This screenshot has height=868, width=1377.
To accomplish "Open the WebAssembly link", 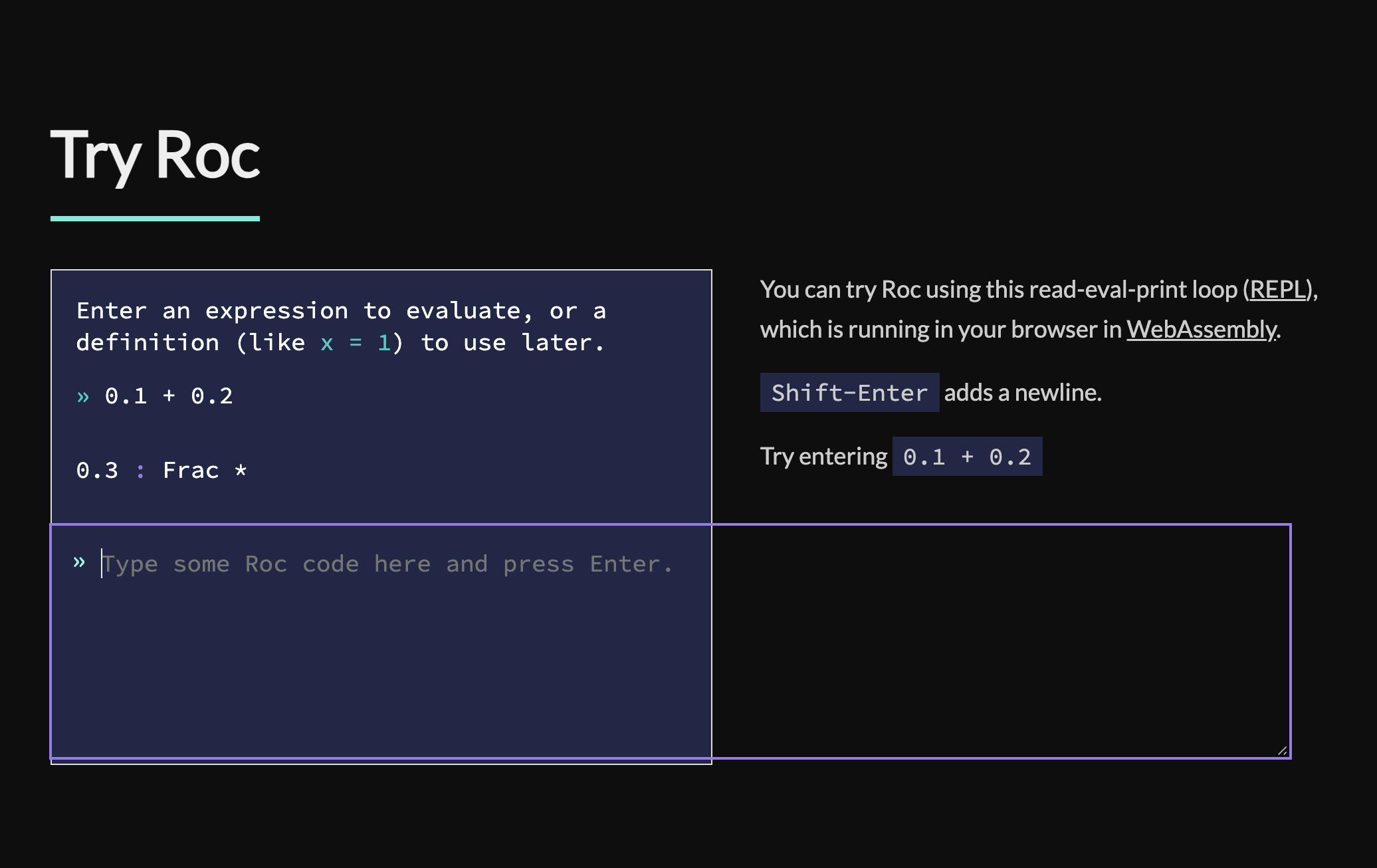I will 1202,330.
